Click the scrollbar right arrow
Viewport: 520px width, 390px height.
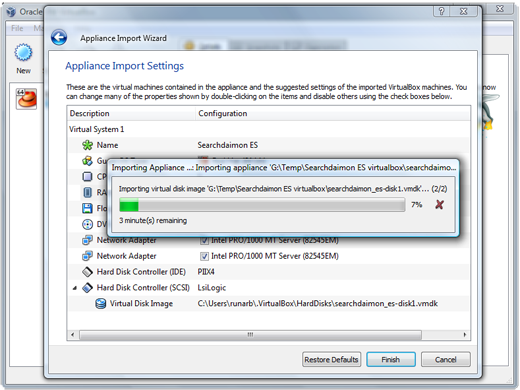[465, 334]
